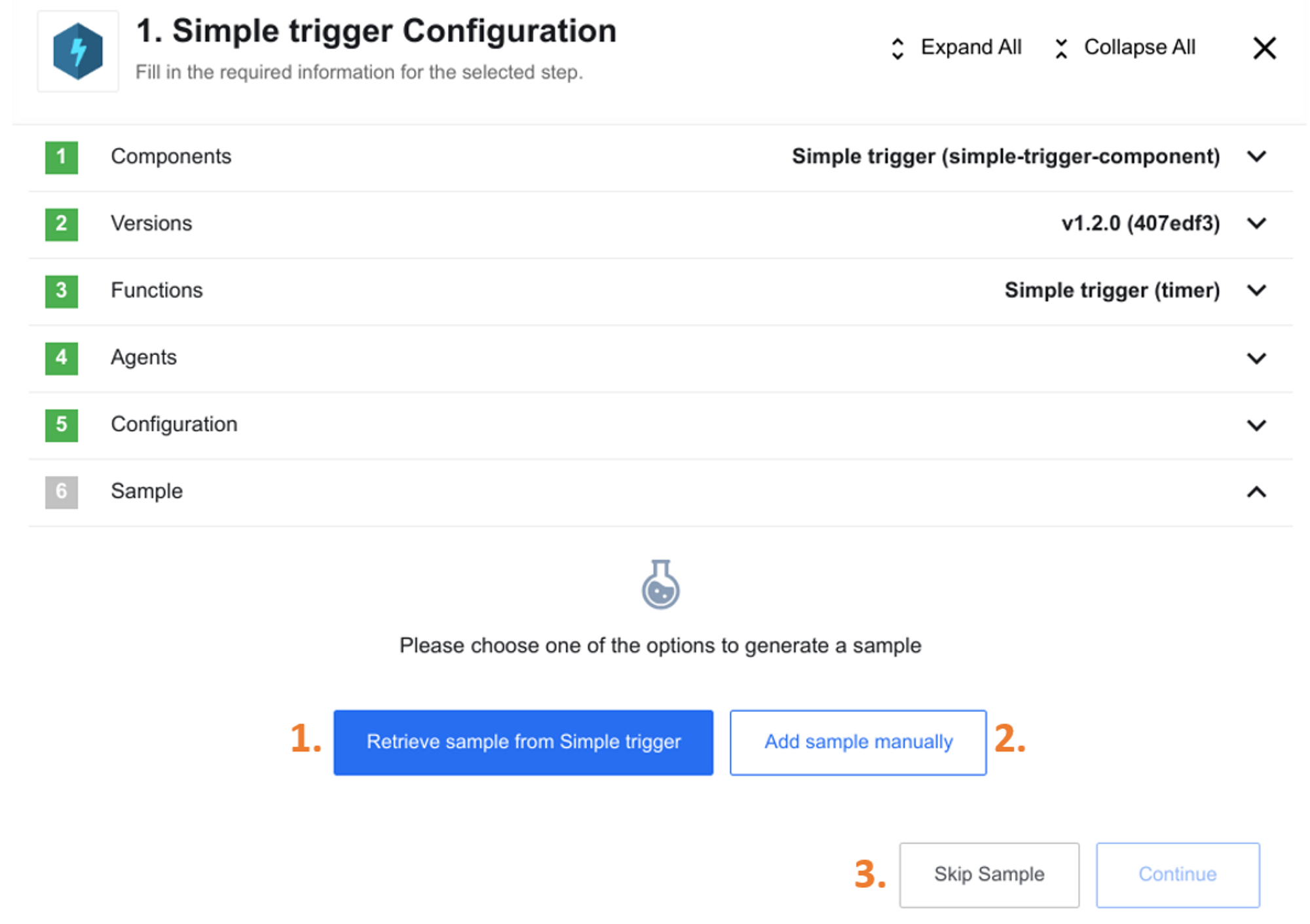Viewport: 1310px width, 924px height.
Task: Expand the Agents section chevron
Action: pos(1256,358)
